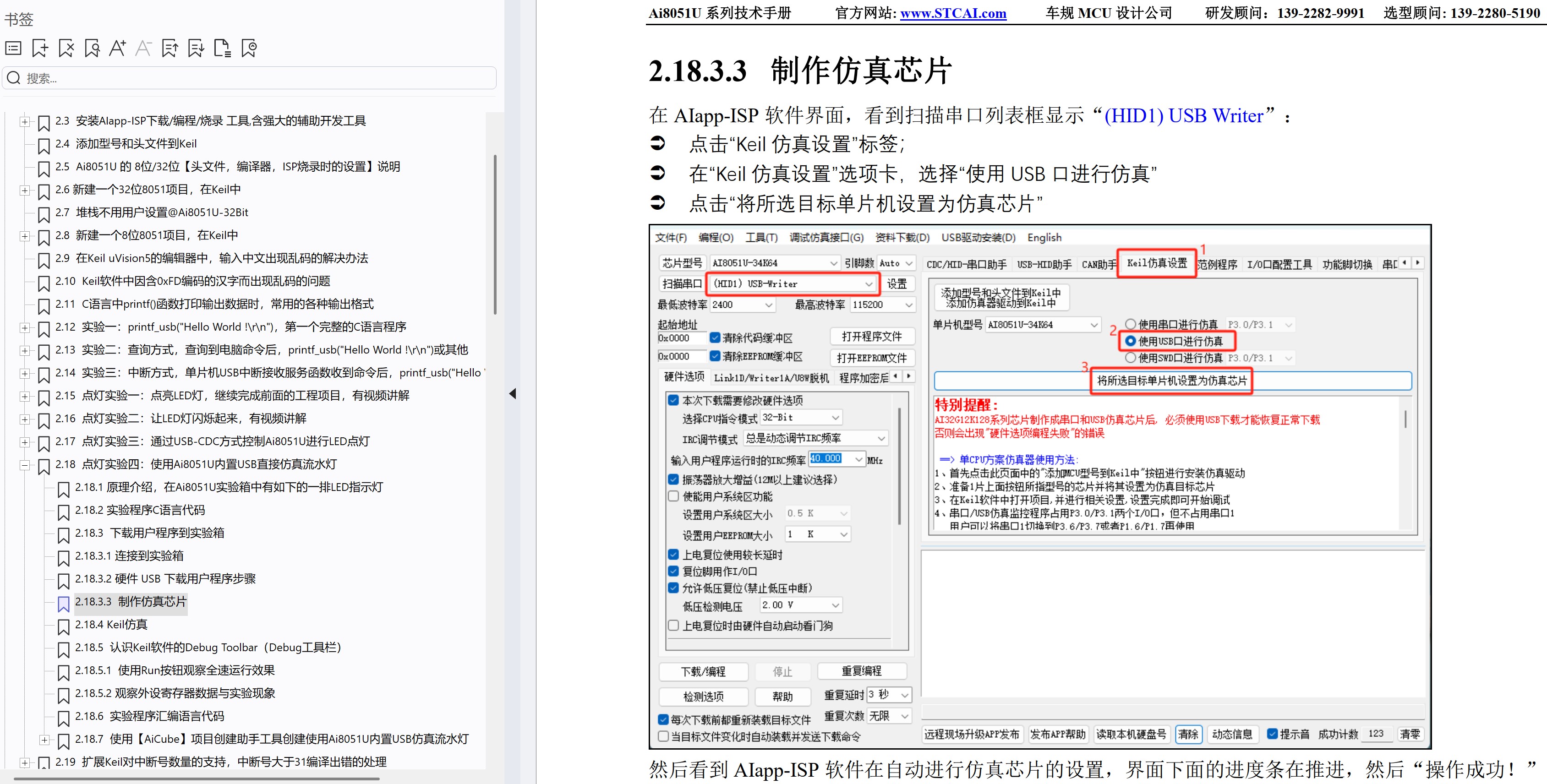Toggle 本次下载需要修改硬件选项 checkbox

[673, 400]
